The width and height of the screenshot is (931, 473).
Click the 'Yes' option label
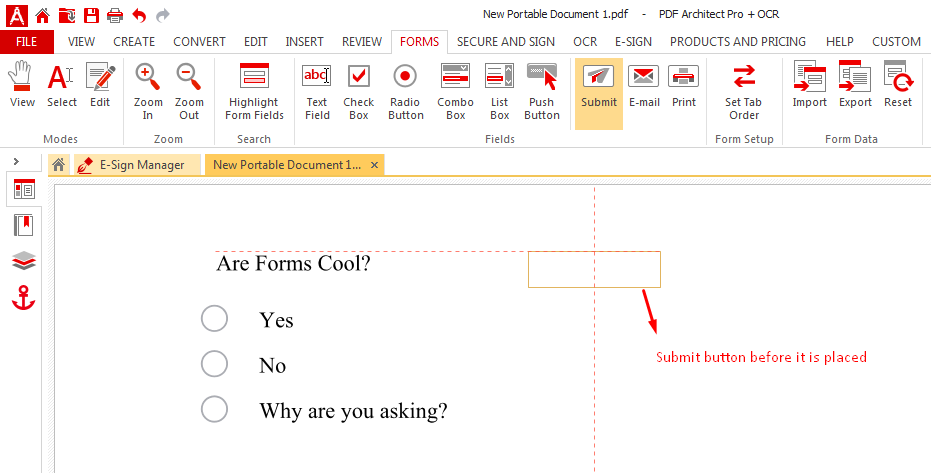click(276, 320)
